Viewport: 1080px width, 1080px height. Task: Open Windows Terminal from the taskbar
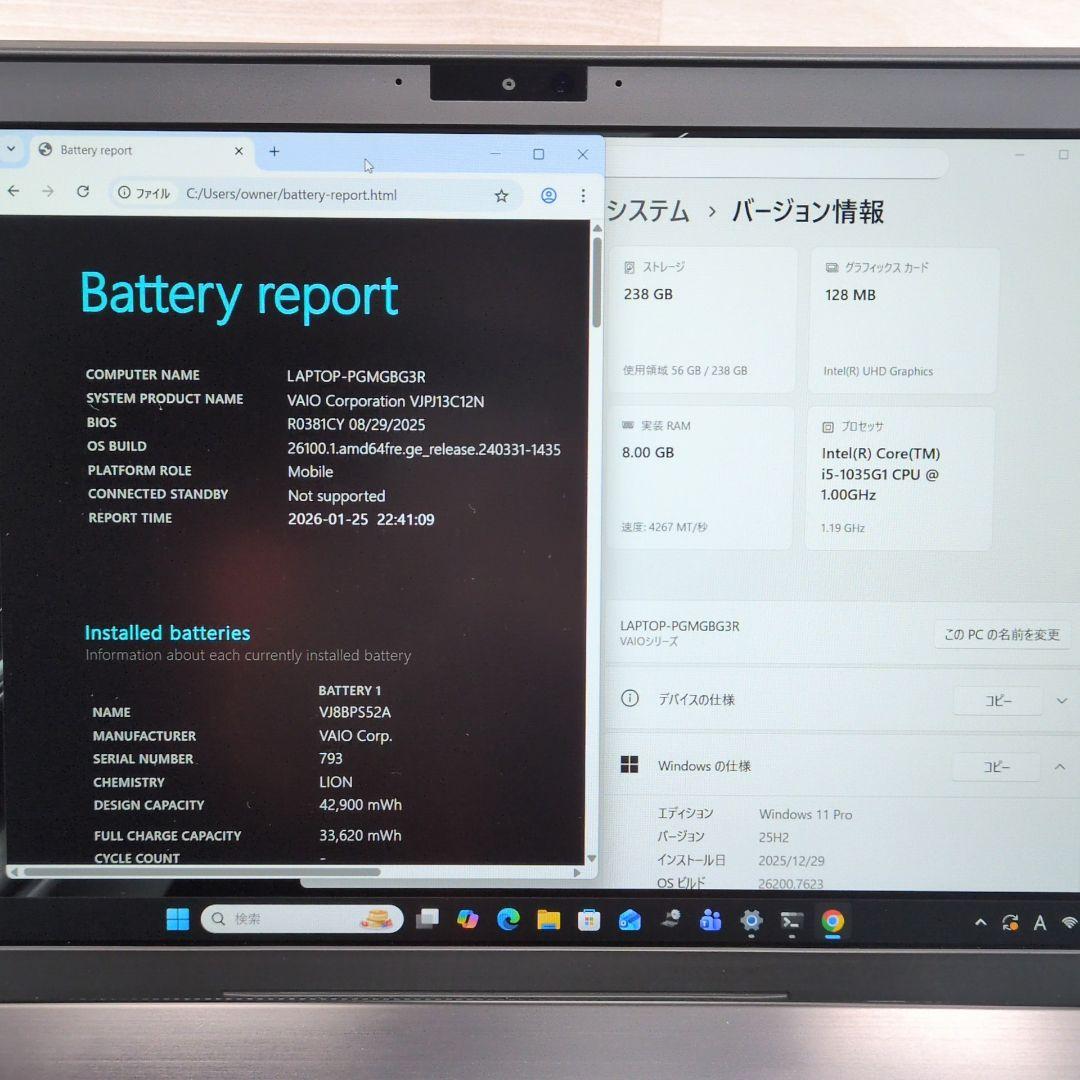click(x=792, y=919)
